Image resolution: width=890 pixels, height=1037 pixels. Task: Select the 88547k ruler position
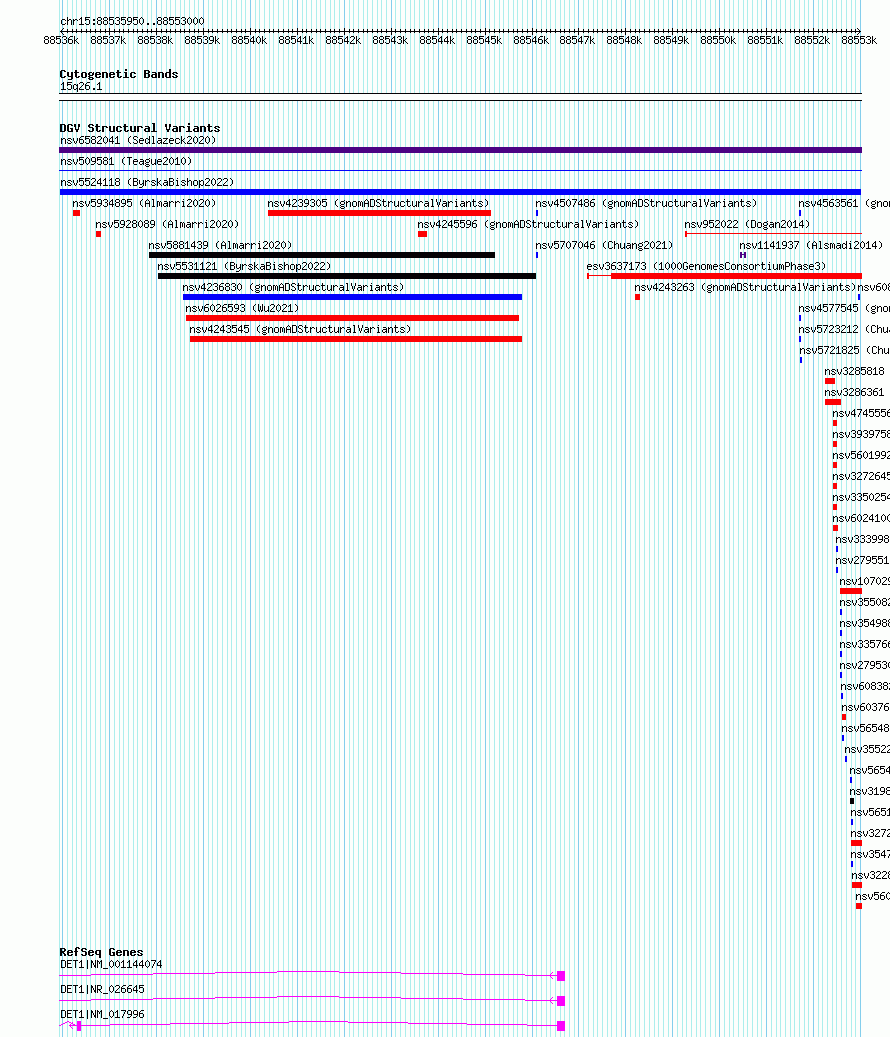point(577,40)
